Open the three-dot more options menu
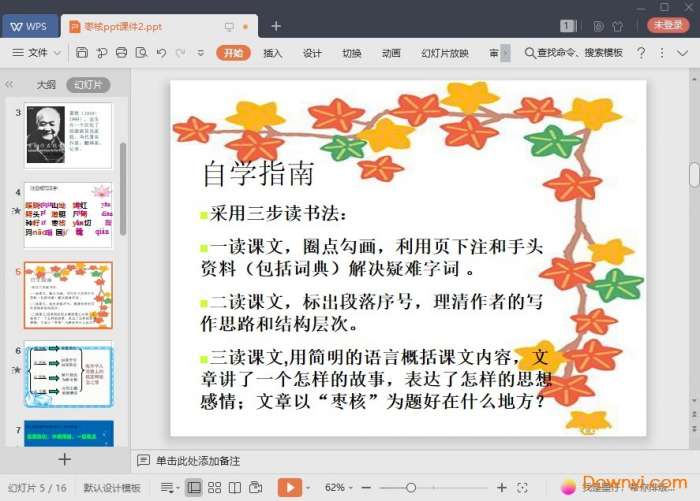Screen dimensions: 700x501 click(x=662, y=53)
